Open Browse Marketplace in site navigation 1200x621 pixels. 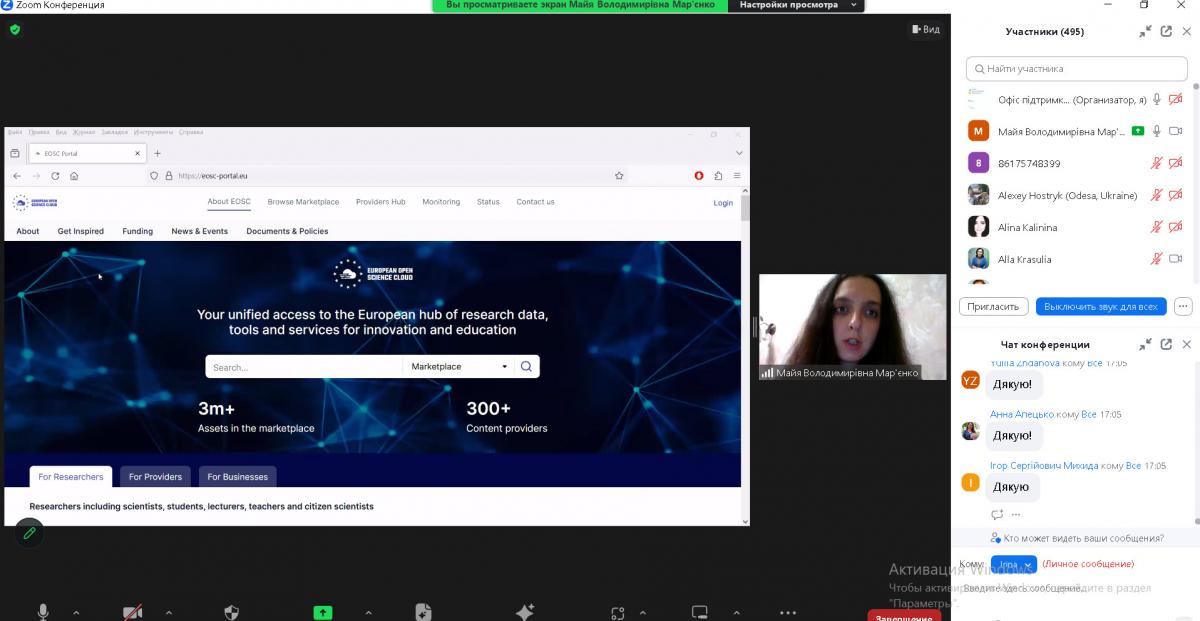pyautogui.click(x=303, y=202)
